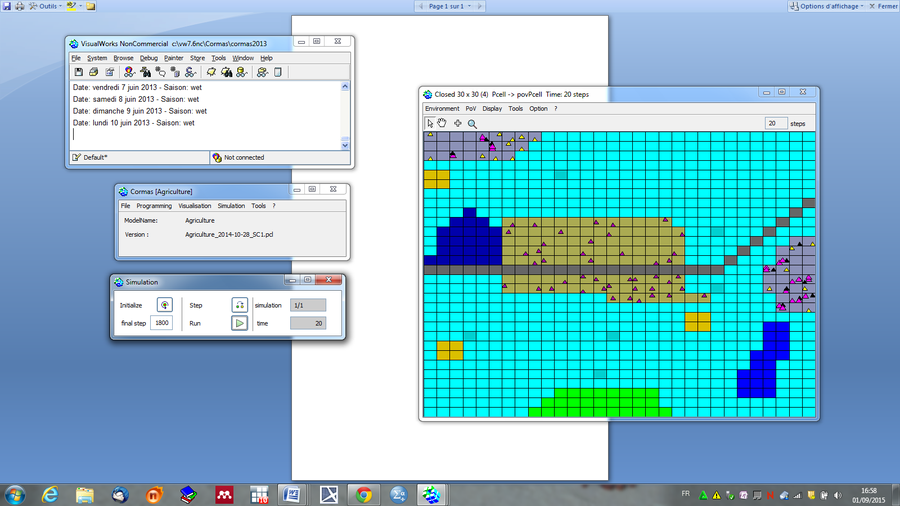Open Programming menu in Cormas window
Image resolution: width=900 pixels, height=506 pixels.
[154, 205]
